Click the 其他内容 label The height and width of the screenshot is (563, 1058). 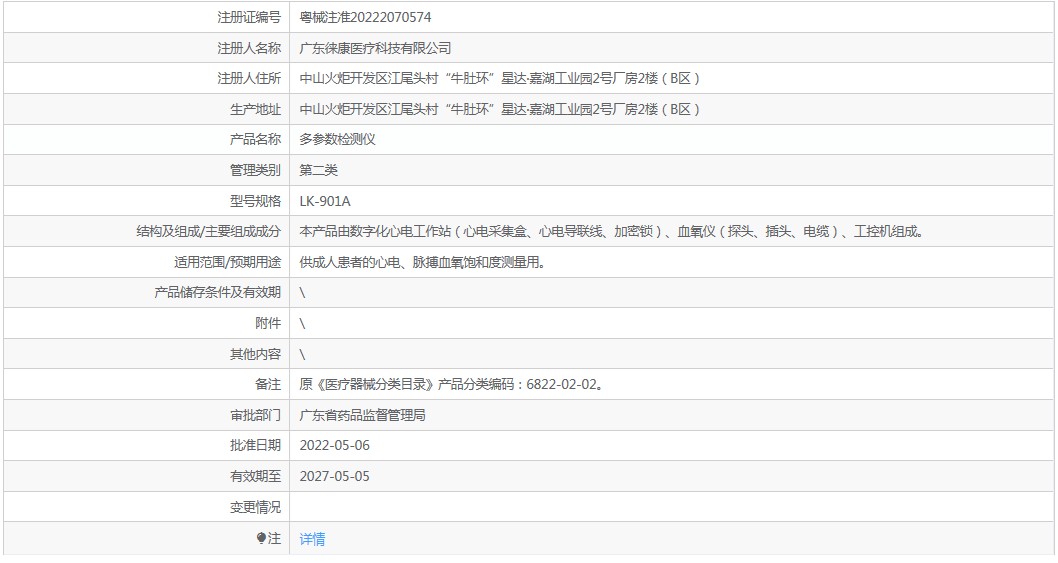255,354
